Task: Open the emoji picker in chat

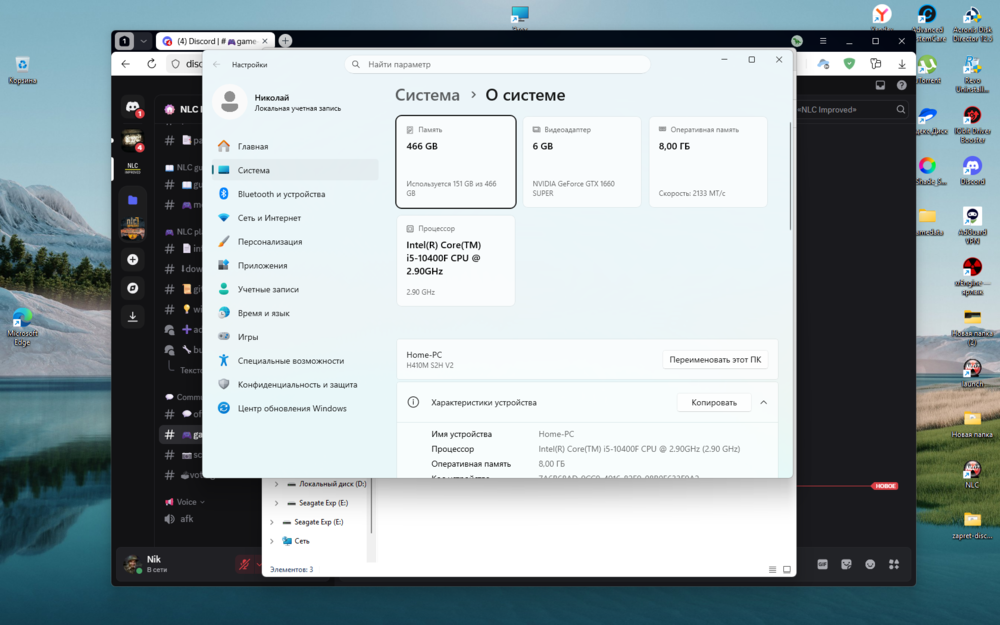Action: click(x=870, y=564)
